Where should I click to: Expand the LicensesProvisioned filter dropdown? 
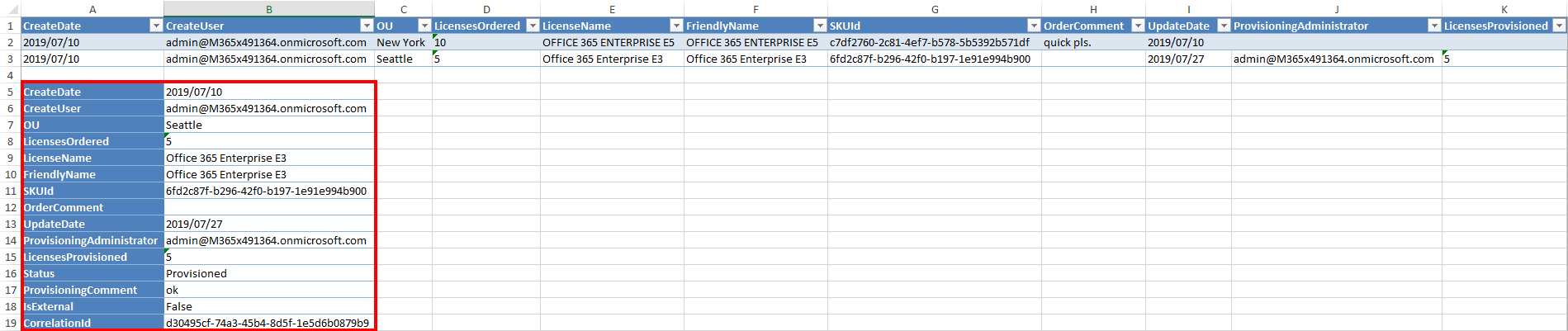click(x=1559, y=26)
